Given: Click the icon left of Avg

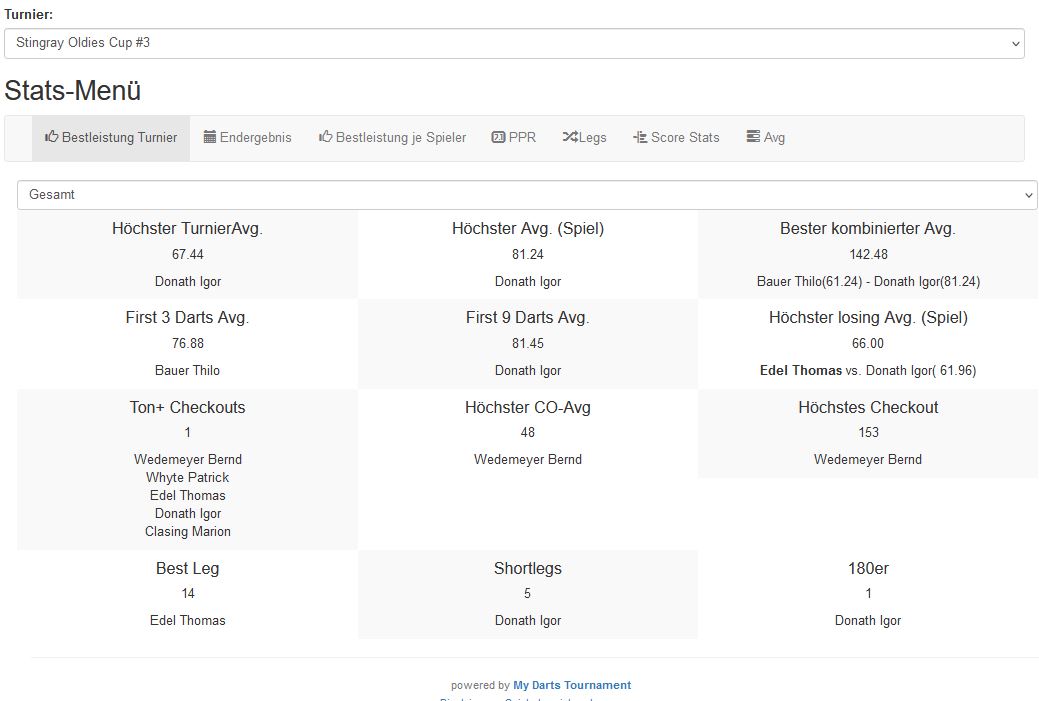Looking at the screenshot, I should click(x=753, y=137).
